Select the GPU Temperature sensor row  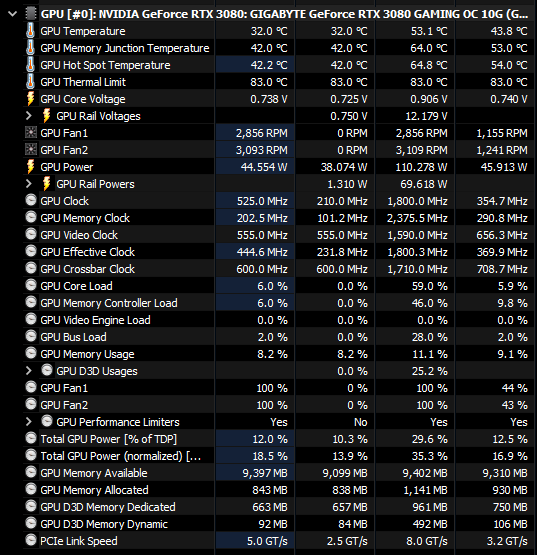pyautogui.click(x=279, y=31)
